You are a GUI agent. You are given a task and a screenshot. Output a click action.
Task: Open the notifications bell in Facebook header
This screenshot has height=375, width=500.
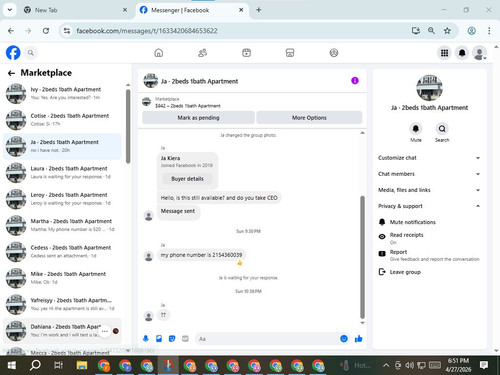(x=462, y=53)
